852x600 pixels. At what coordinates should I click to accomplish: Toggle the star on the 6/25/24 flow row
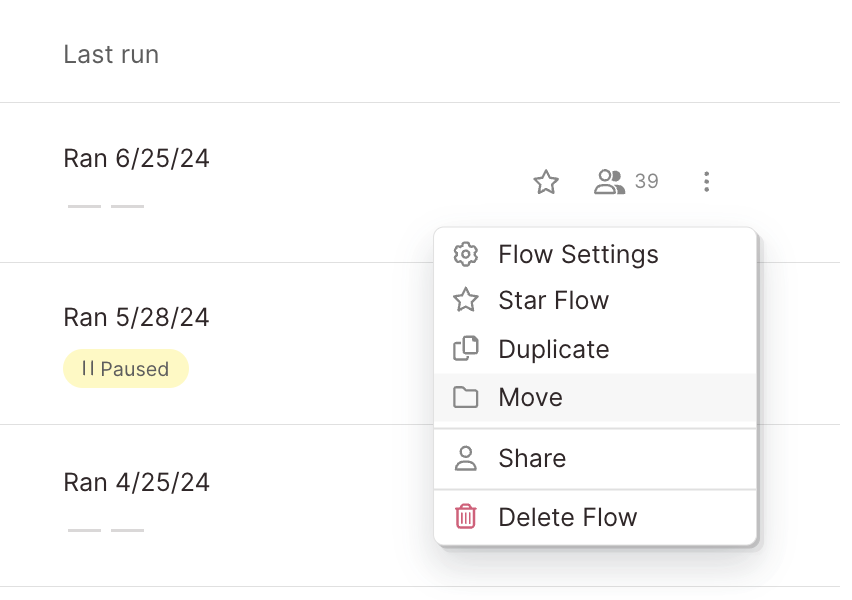(545, 182)
